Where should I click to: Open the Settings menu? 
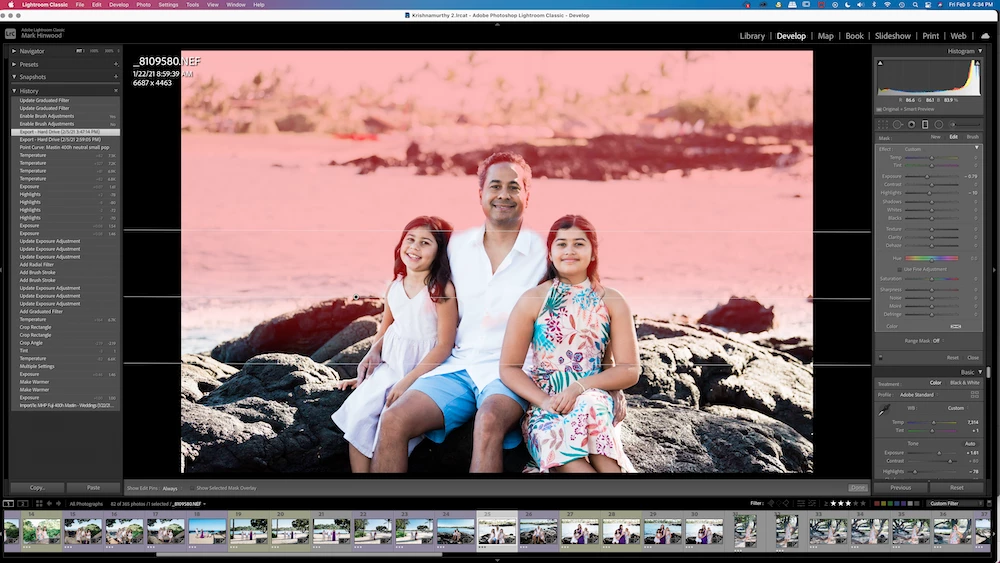tap(168, 4)
